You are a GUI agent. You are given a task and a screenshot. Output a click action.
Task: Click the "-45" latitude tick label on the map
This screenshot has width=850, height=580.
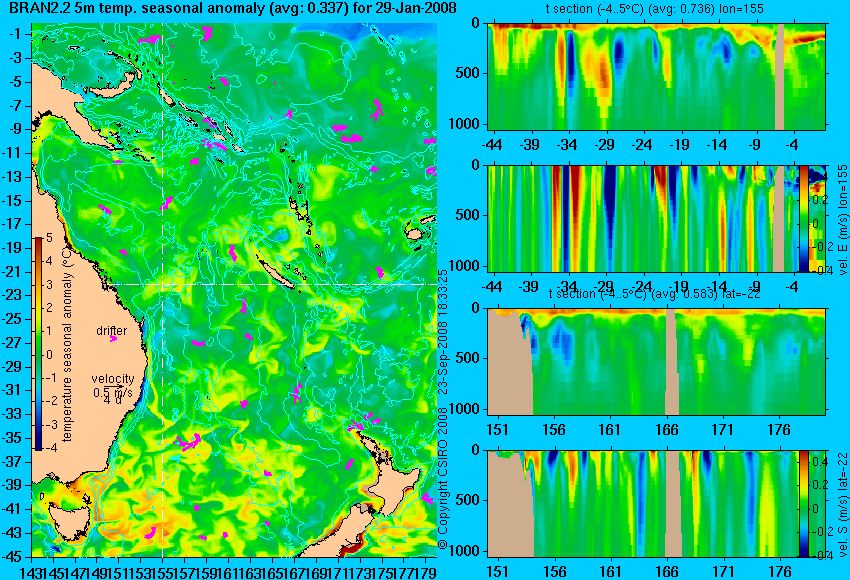click(x=14, y=557)
